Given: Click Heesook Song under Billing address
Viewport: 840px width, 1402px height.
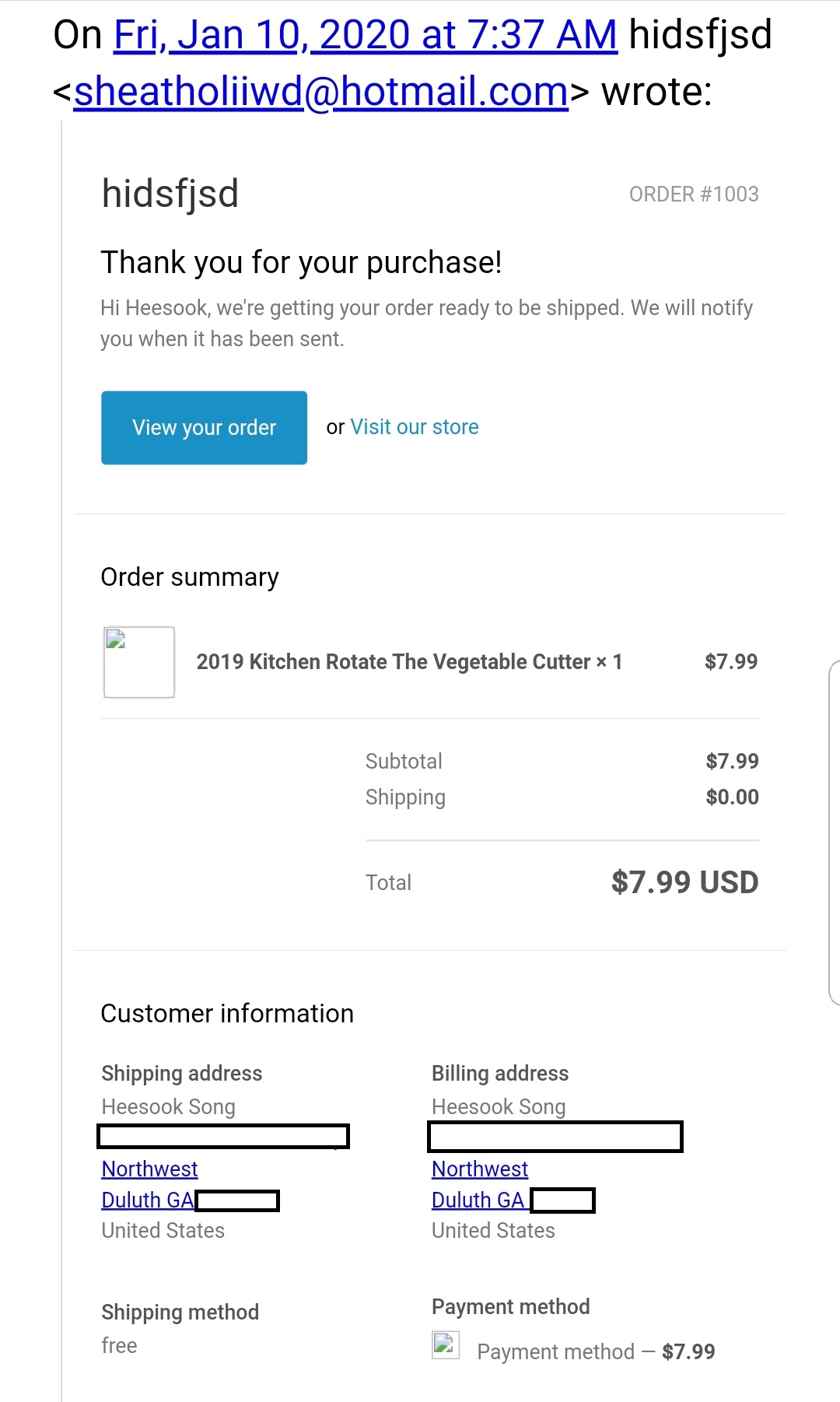Looking at the screenshot, I should click(499, 1107).
